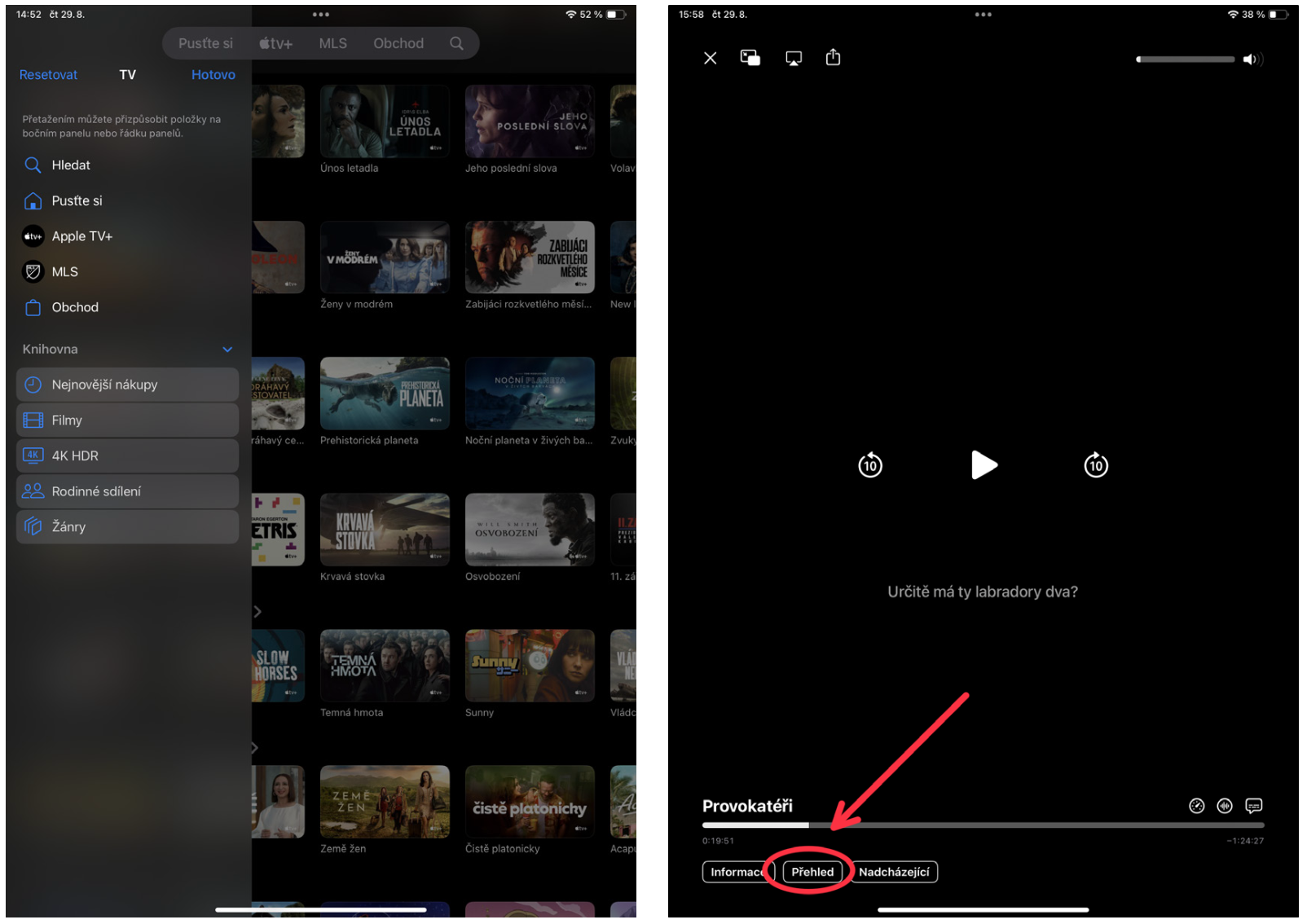
Task: Click the Provokatéři playback progress bar
Action: coord(983,825)
